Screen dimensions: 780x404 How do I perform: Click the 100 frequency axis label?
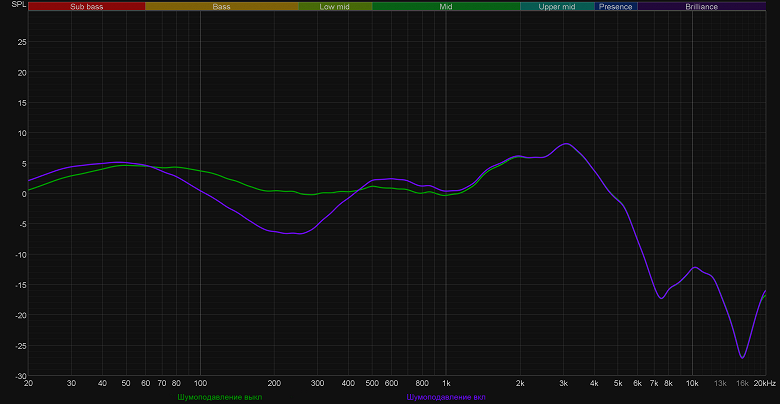click(200, 383)
